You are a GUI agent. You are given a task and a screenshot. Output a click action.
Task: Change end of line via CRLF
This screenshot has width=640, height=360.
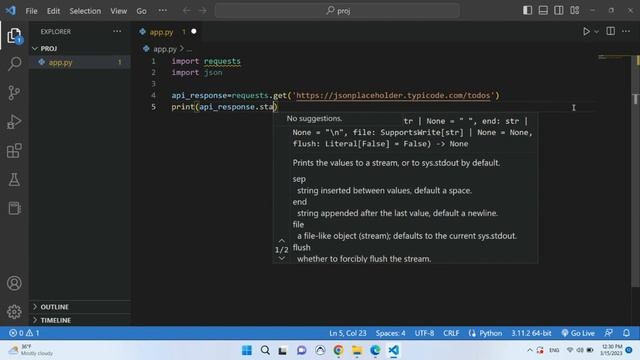point(451,333)
